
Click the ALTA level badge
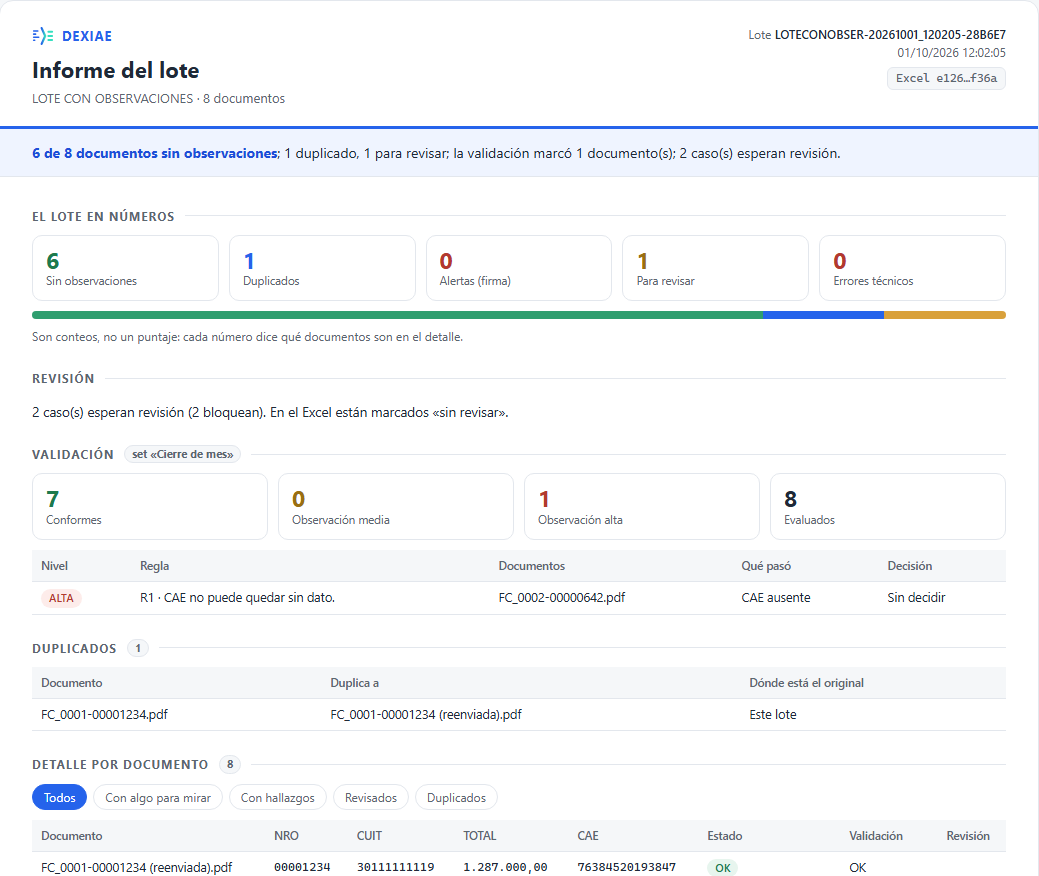[61, 598]
